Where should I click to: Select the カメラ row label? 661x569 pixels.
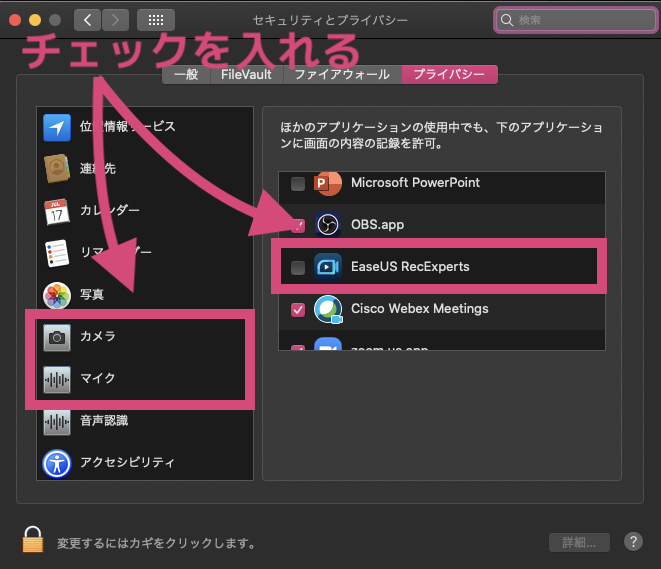pos(98,336)
